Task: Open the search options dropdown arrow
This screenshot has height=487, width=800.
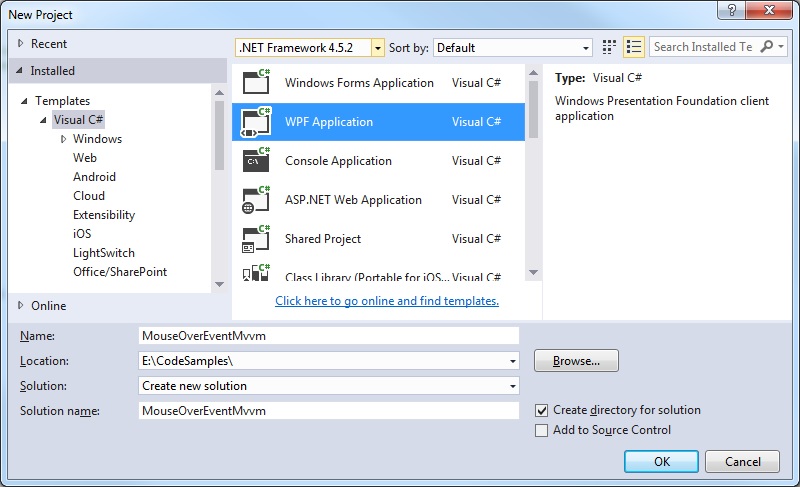Action: pyautogui.click(x=781, y=46)
